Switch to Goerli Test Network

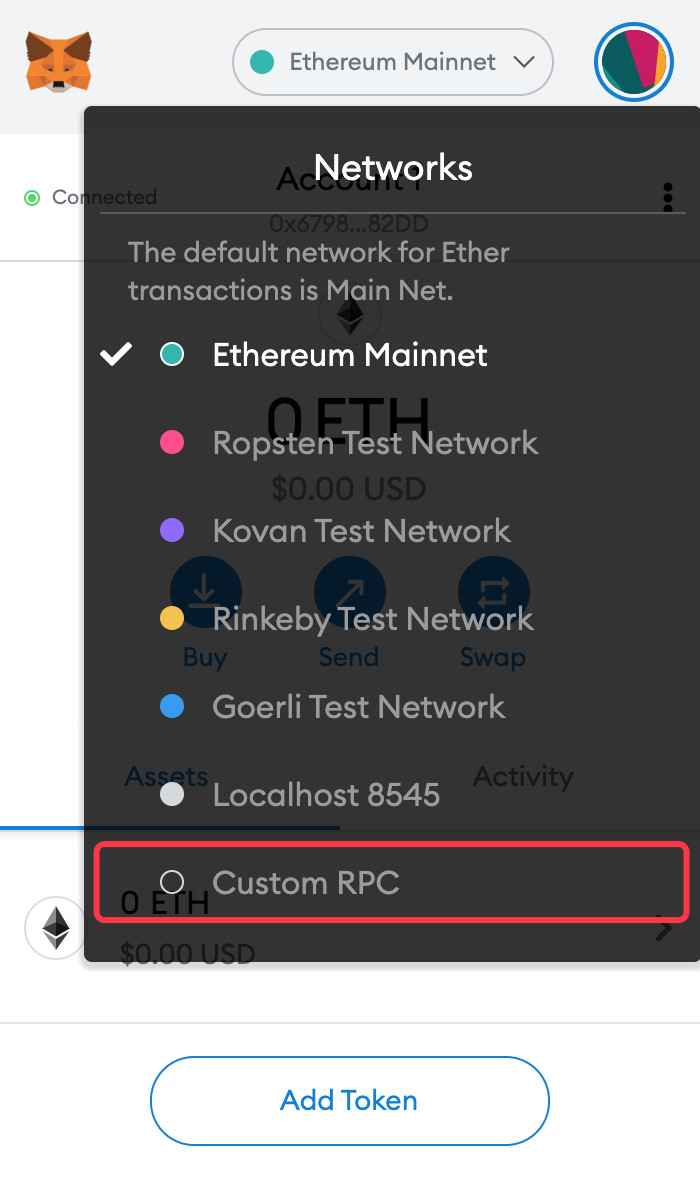tap(391, 706)
